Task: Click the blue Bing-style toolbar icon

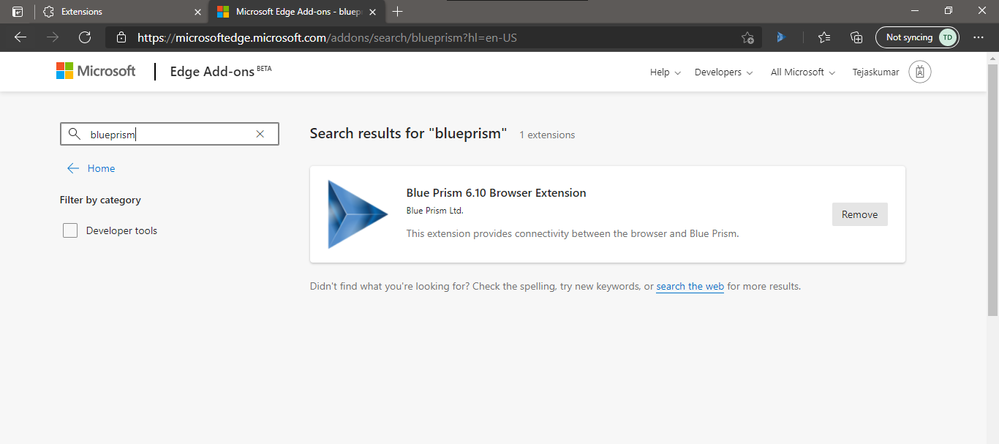Action: [x=780, y=38]
